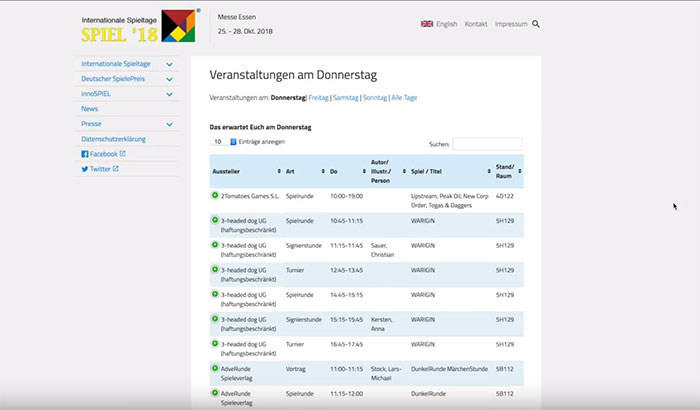The height and width of the screenshot is (410, 700).
Task: Click the Facebook icon in sidebar
Action: point(85,154)
